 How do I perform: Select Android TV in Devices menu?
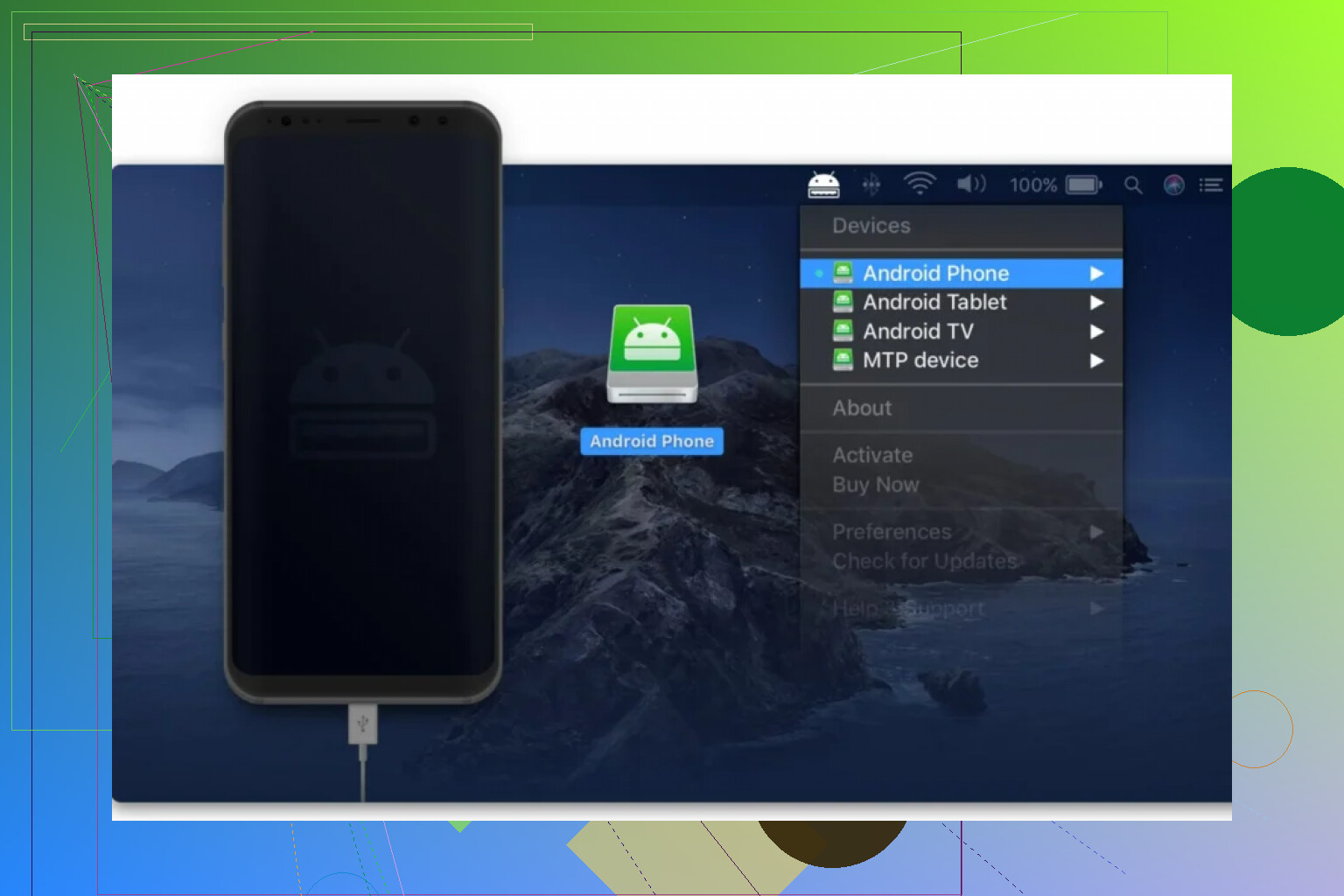(961, 331)
